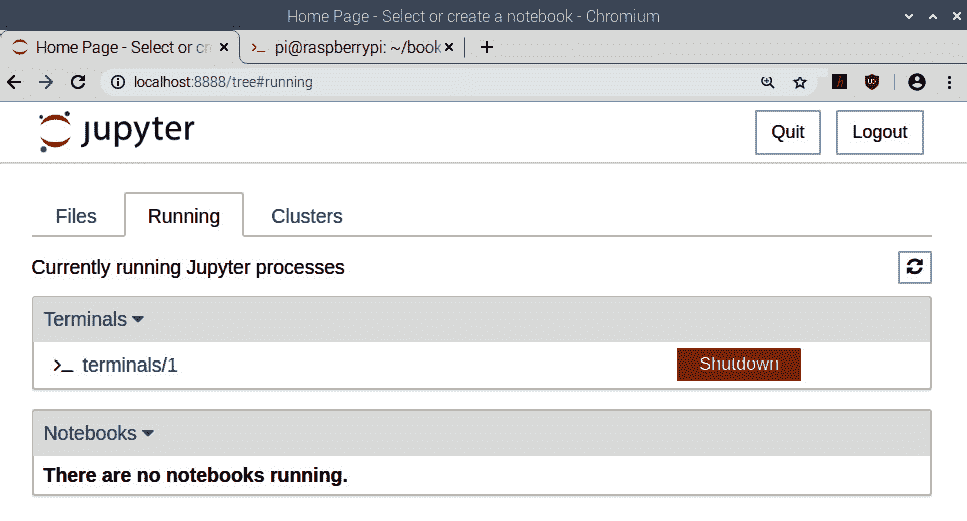This screenshot has height=521, width=967.
Task: Quit the Jupyter server
Action: click(x=788, y=132)
